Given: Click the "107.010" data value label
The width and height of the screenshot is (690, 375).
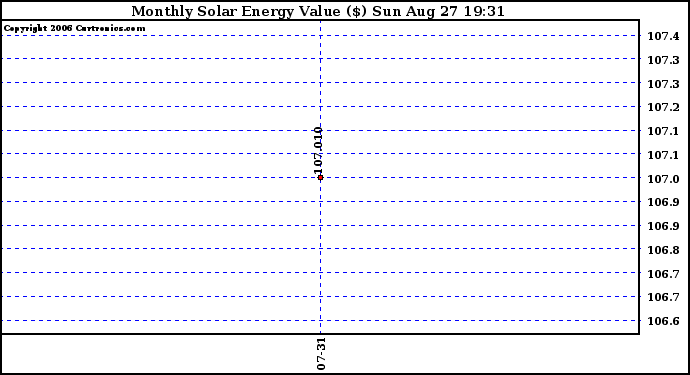Looking at the screenshot, I should (318, 151).
